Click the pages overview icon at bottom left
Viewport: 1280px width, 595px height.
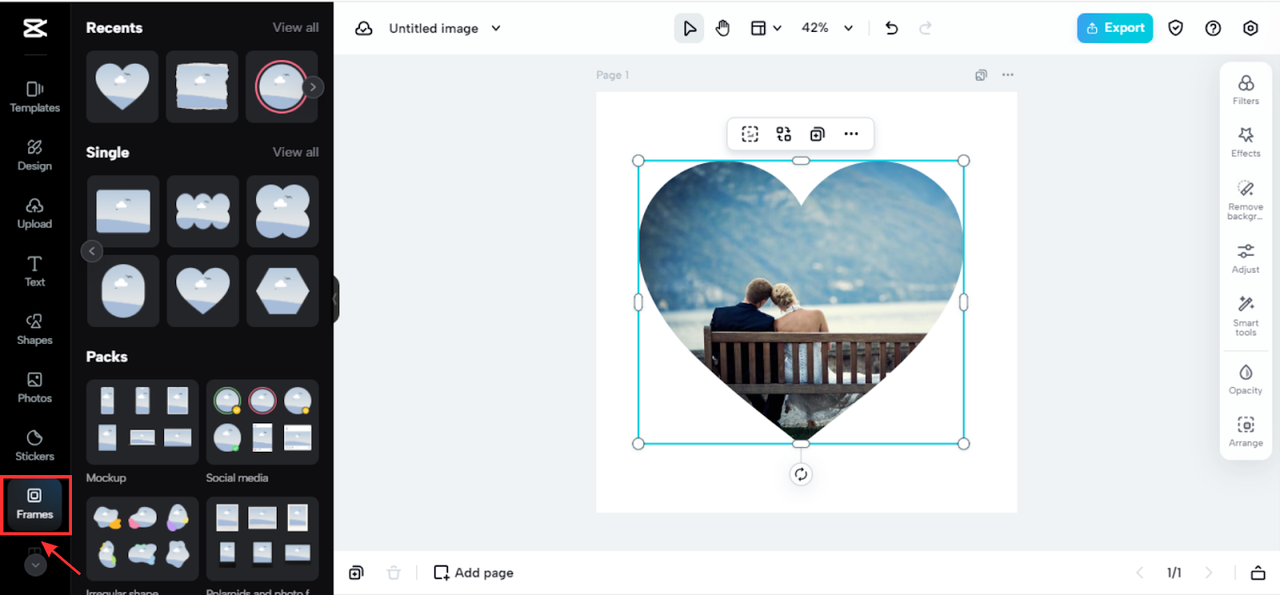(x=356, y=573)
